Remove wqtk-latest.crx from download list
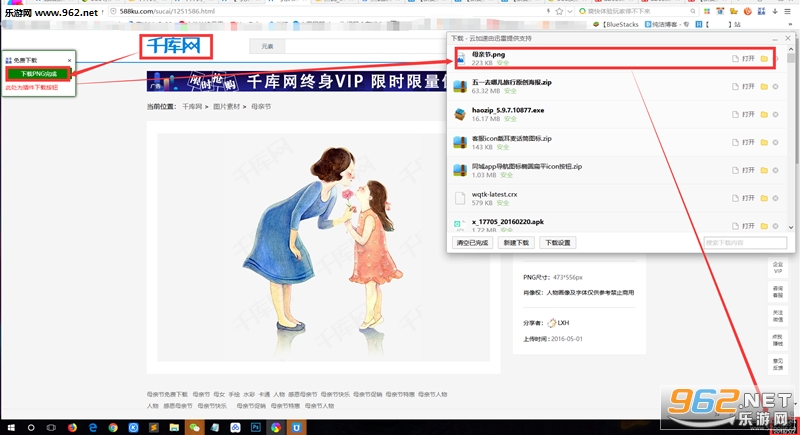Image resolution: width=800 pixels, height=435 pixels. [x=776, y=198]
